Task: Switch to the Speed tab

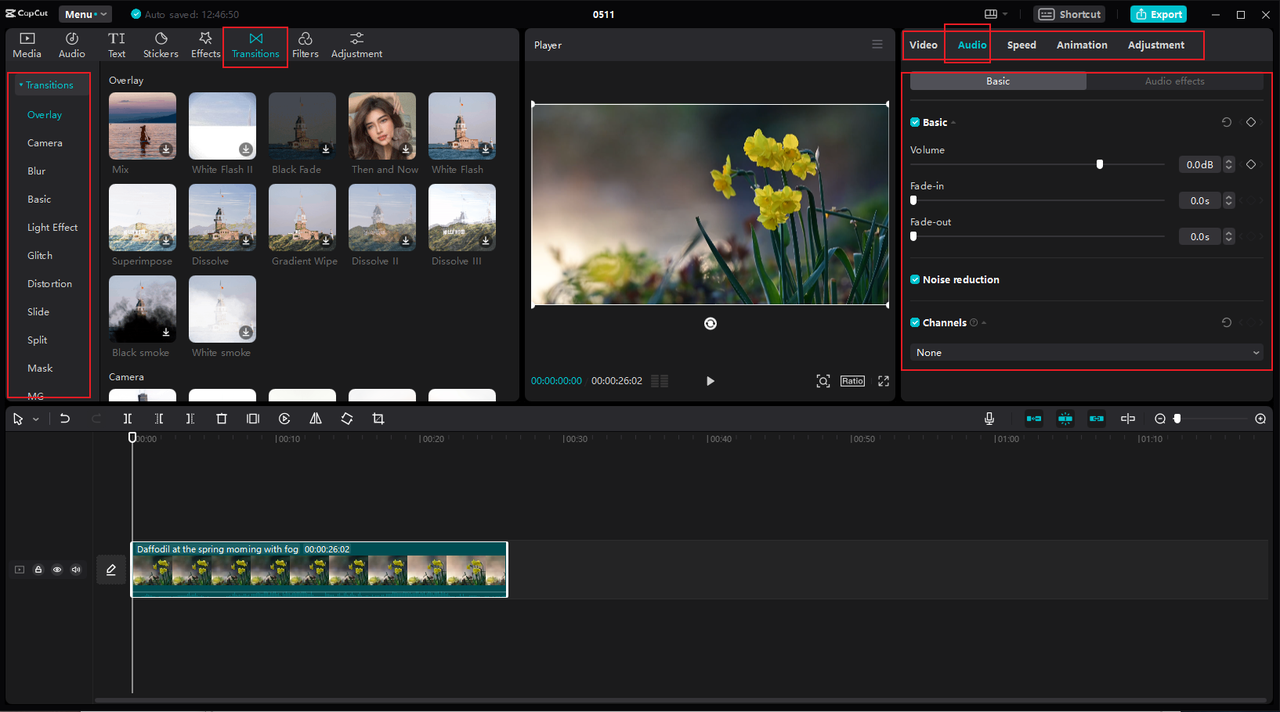Action: (x=1021, y=45)
